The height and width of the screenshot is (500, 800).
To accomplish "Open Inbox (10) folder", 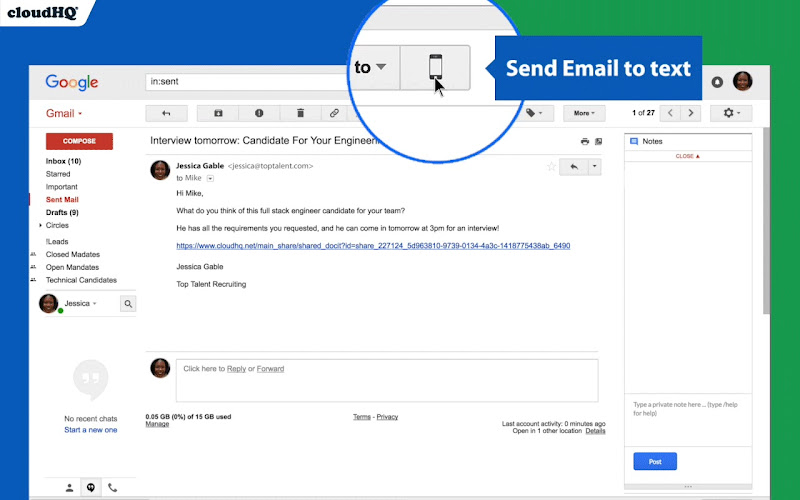I will [63, 161].
